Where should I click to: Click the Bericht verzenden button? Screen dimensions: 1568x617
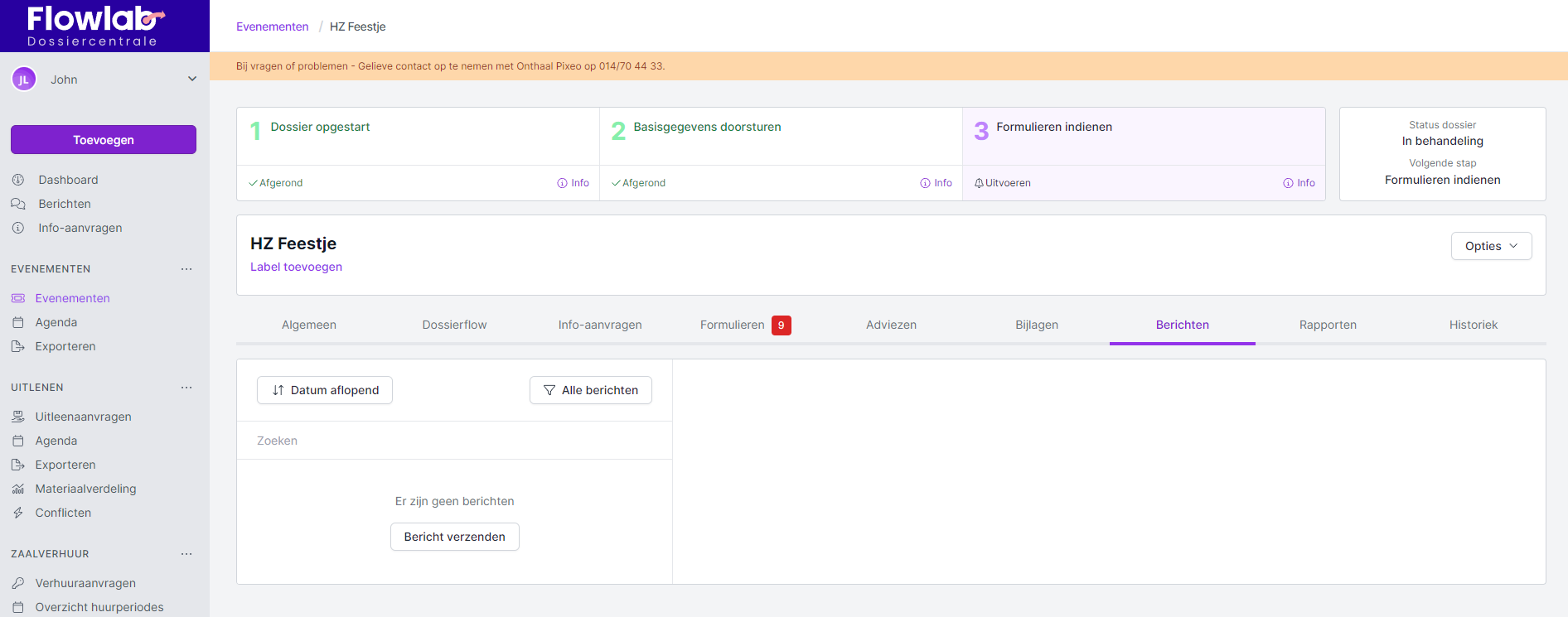pyautogui.click(x=454, y=537)
